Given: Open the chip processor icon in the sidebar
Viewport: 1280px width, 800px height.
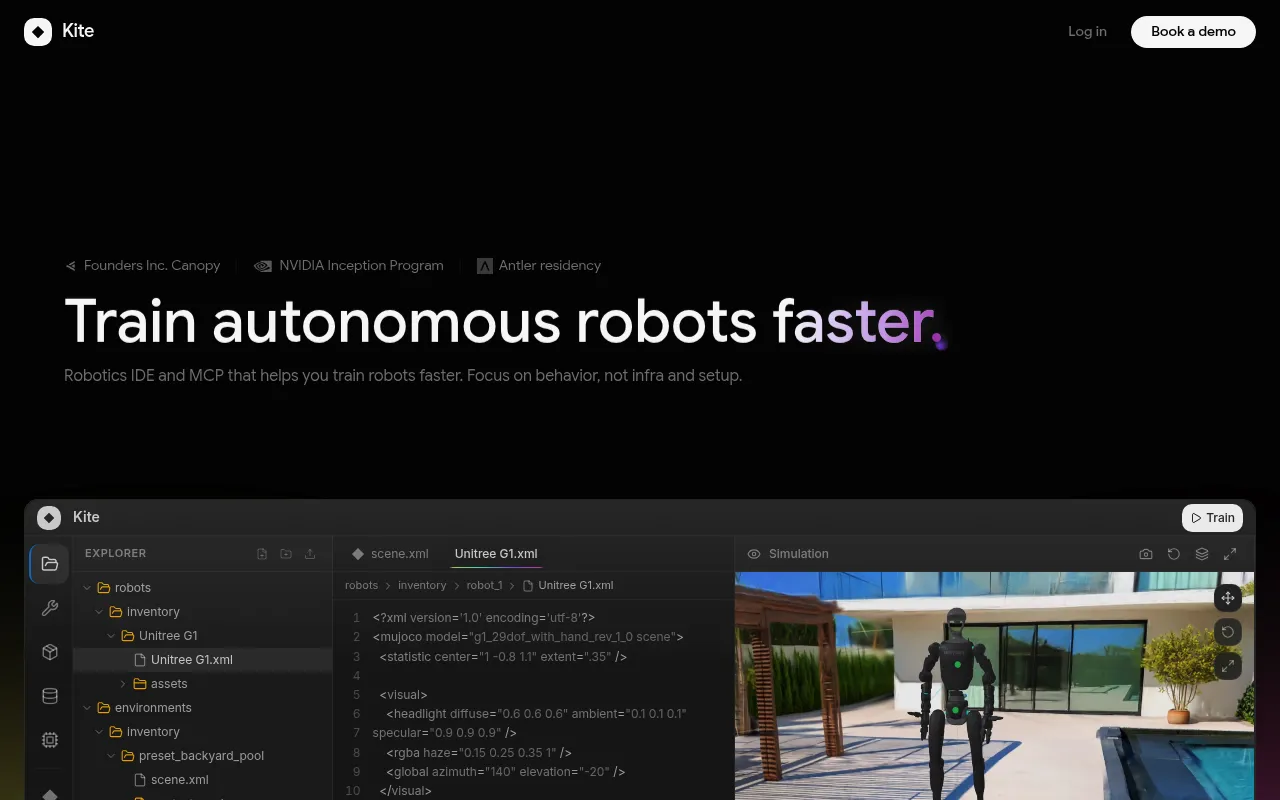Looking at the screenshot, I should pyautogui.click(x=49, y=740).
